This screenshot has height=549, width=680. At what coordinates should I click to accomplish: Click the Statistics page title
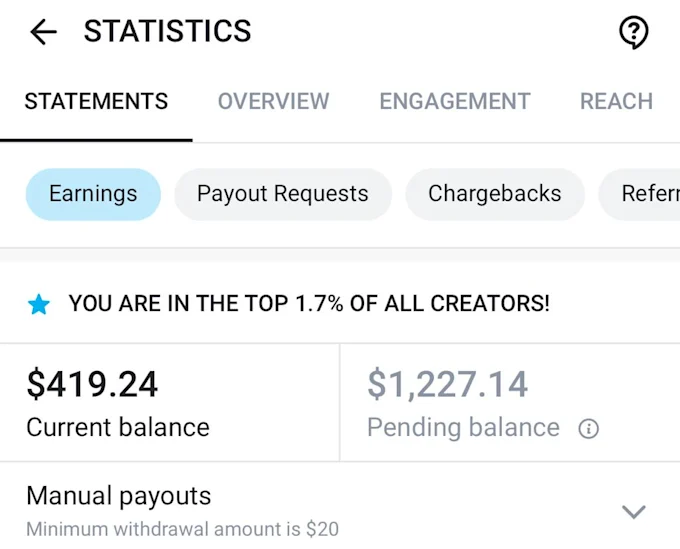click(x=167, y=31)
